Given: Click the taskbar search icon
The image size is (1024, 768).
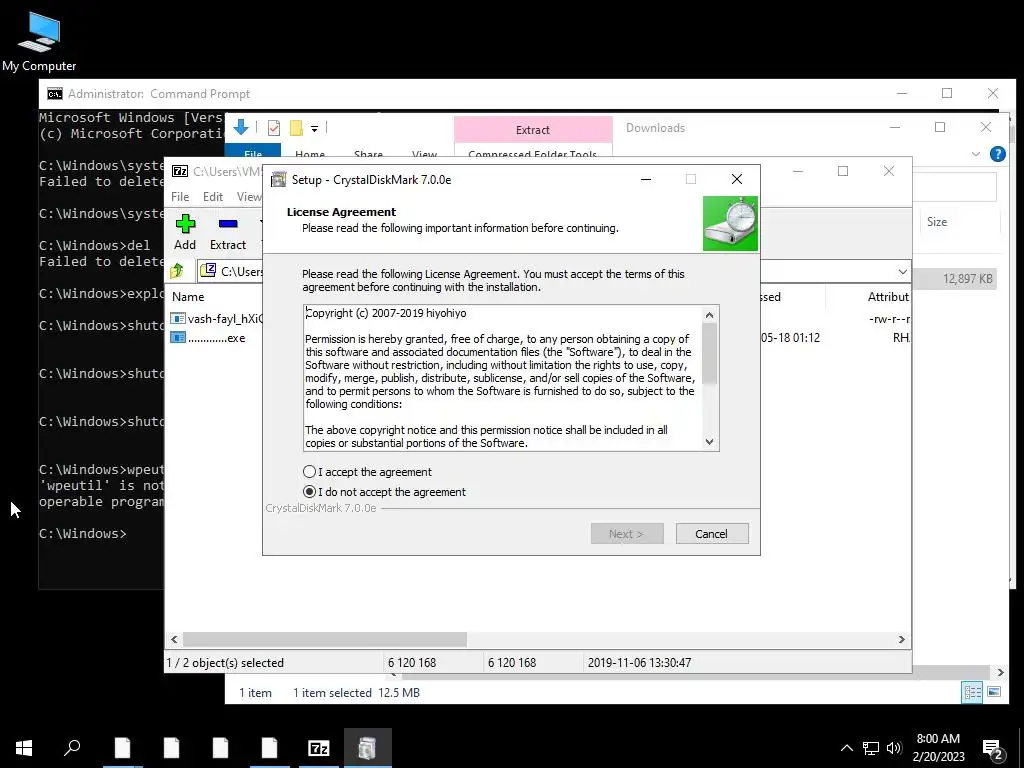Looking at the screenshot, I should pos(72,748).
